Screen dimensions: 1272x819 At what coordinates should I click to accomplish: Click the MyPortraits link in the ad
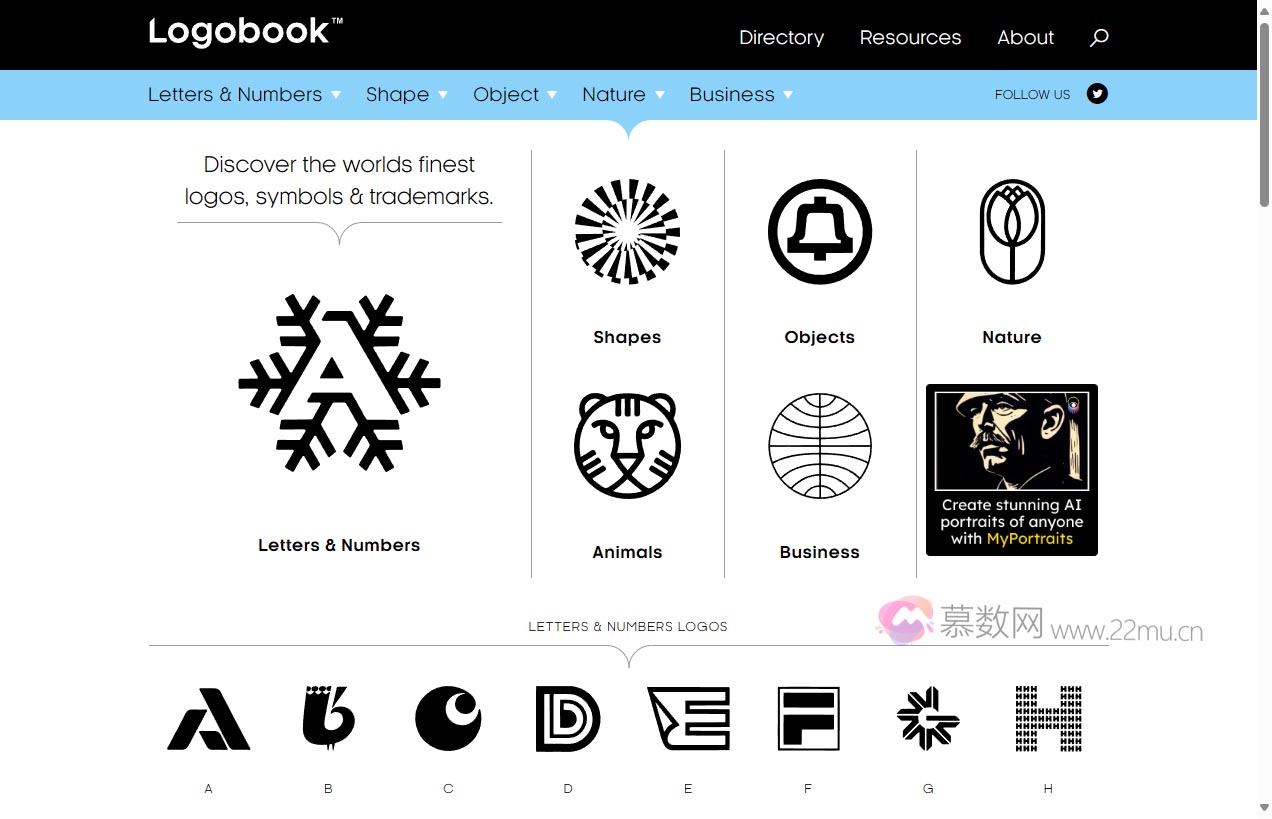1031,537
